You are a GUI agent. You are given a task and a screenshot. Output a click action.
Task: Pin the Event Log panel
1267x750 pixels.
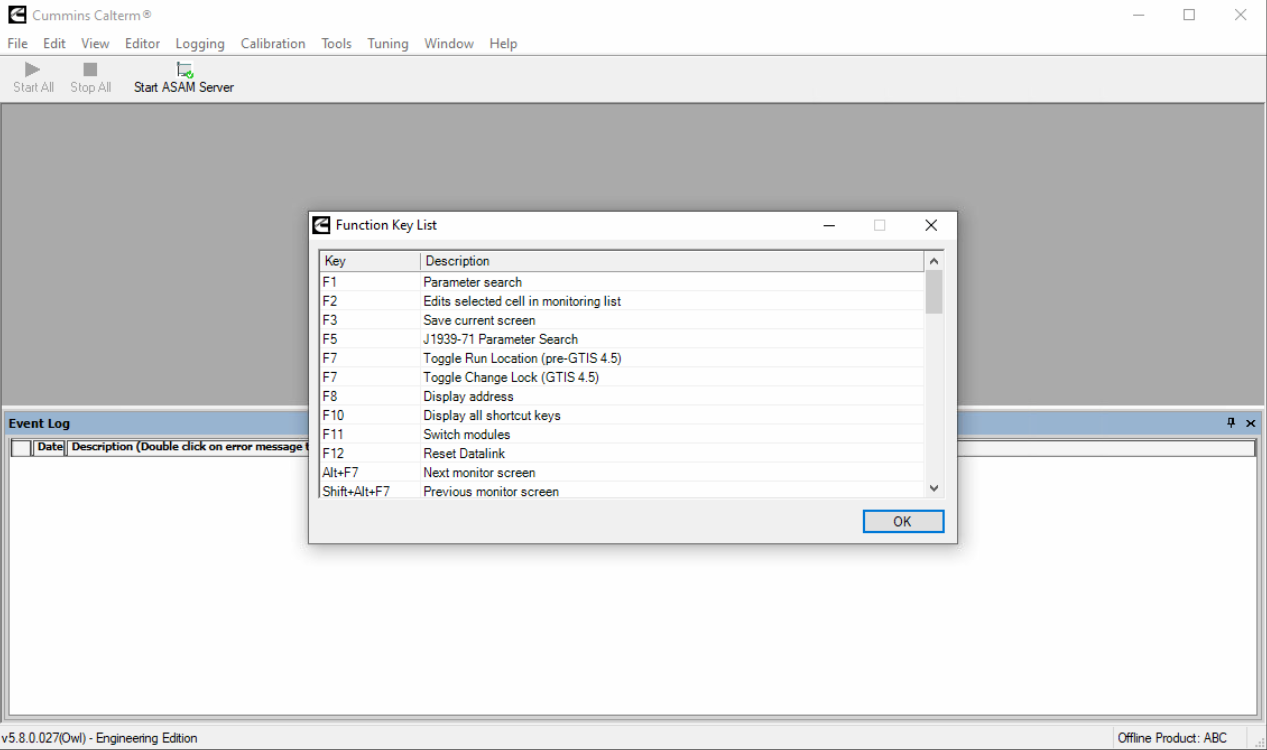pyautogui.click(x=1231, y=423)
